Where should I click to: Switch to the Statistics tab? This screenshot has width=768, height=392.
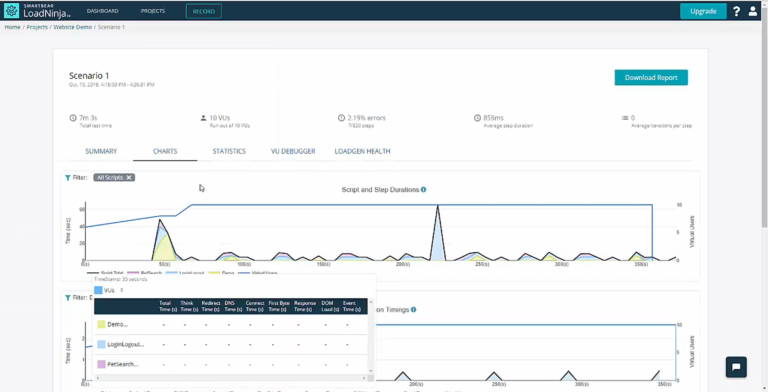[229, 151]
